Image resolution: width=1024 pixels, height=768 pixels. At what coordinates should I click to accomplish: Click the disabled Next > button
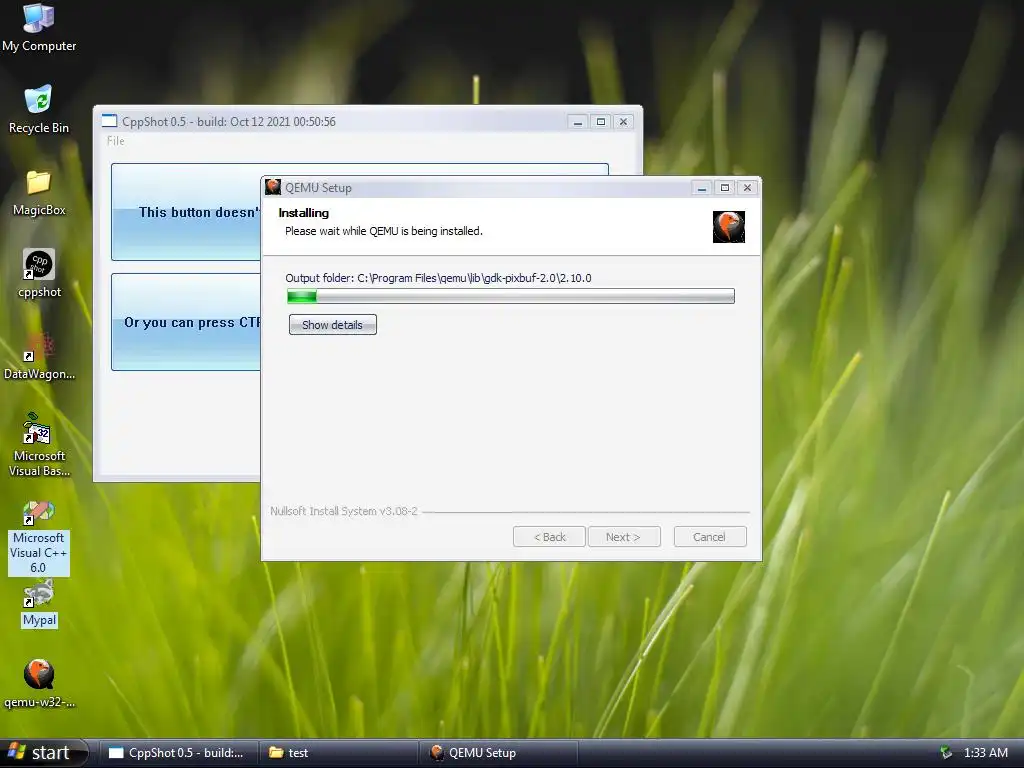click(624, 537)
